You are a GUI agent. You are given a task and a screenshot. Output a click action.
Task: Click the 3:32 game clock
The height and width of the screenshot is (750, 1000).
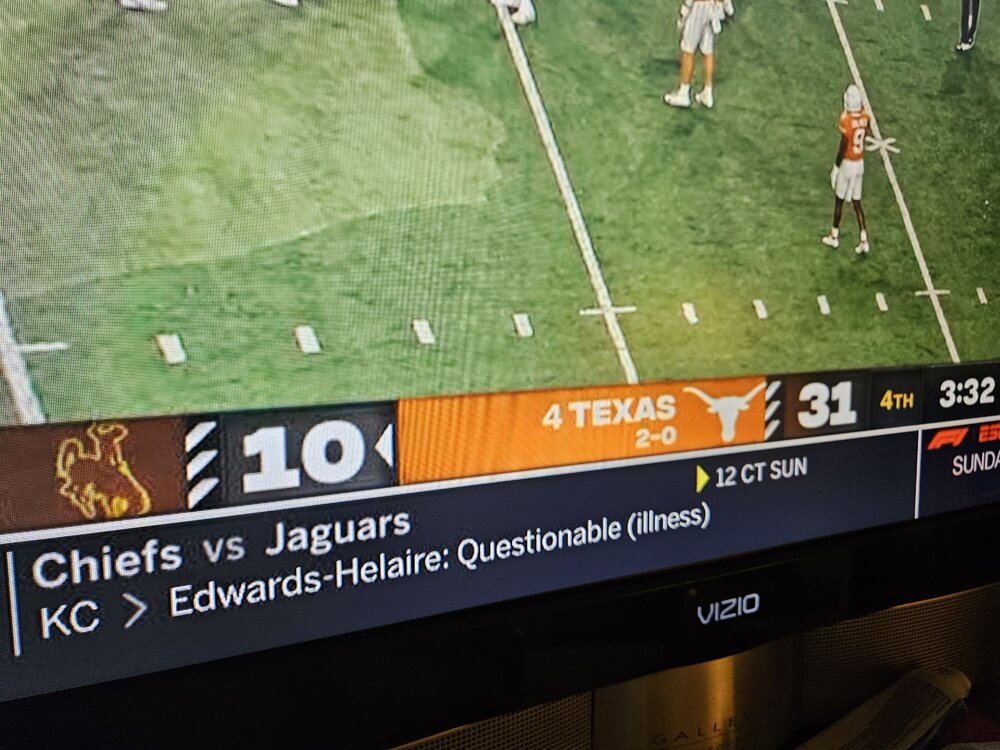[966, 392]
